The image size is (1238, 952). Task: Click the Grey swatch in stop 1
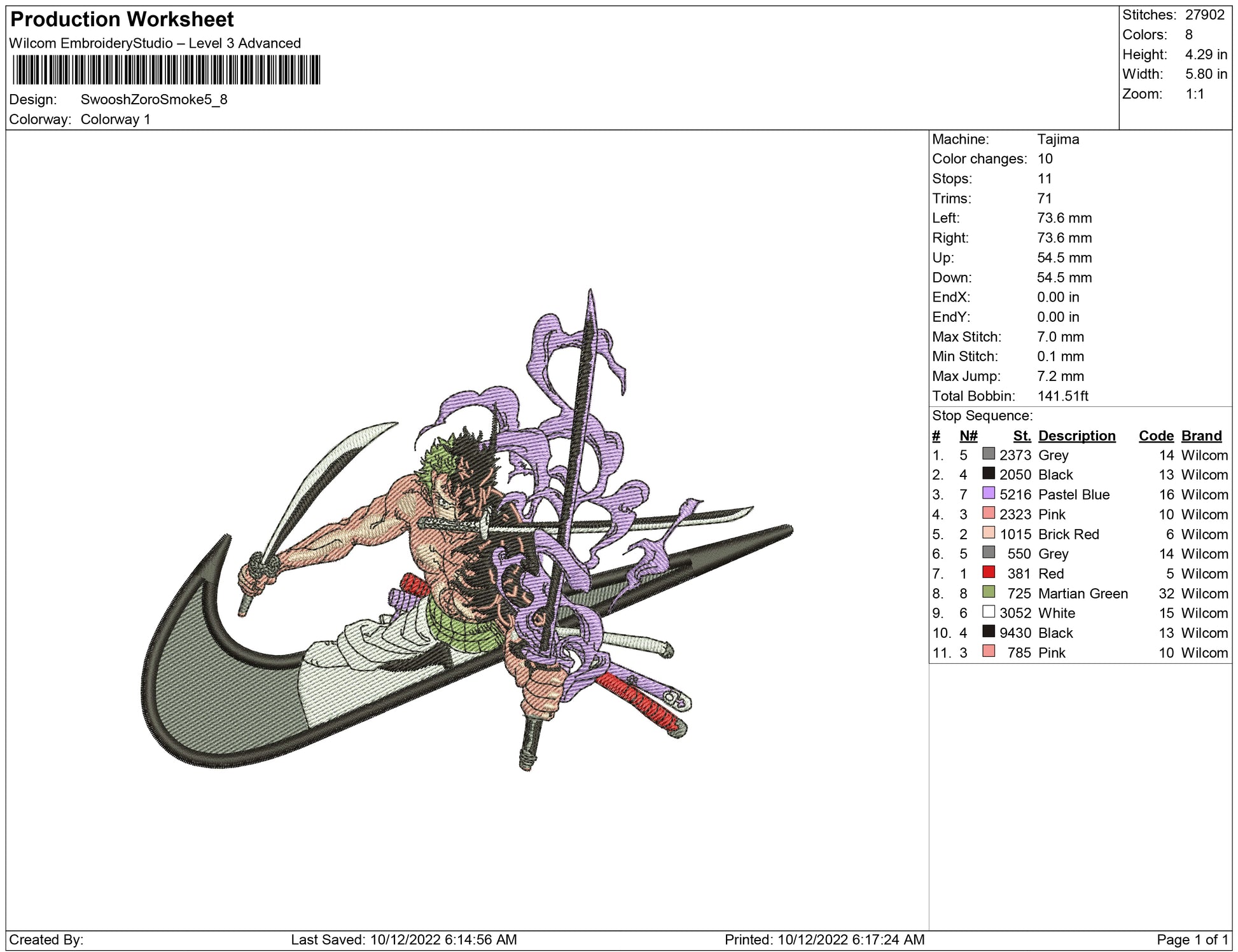988,453
